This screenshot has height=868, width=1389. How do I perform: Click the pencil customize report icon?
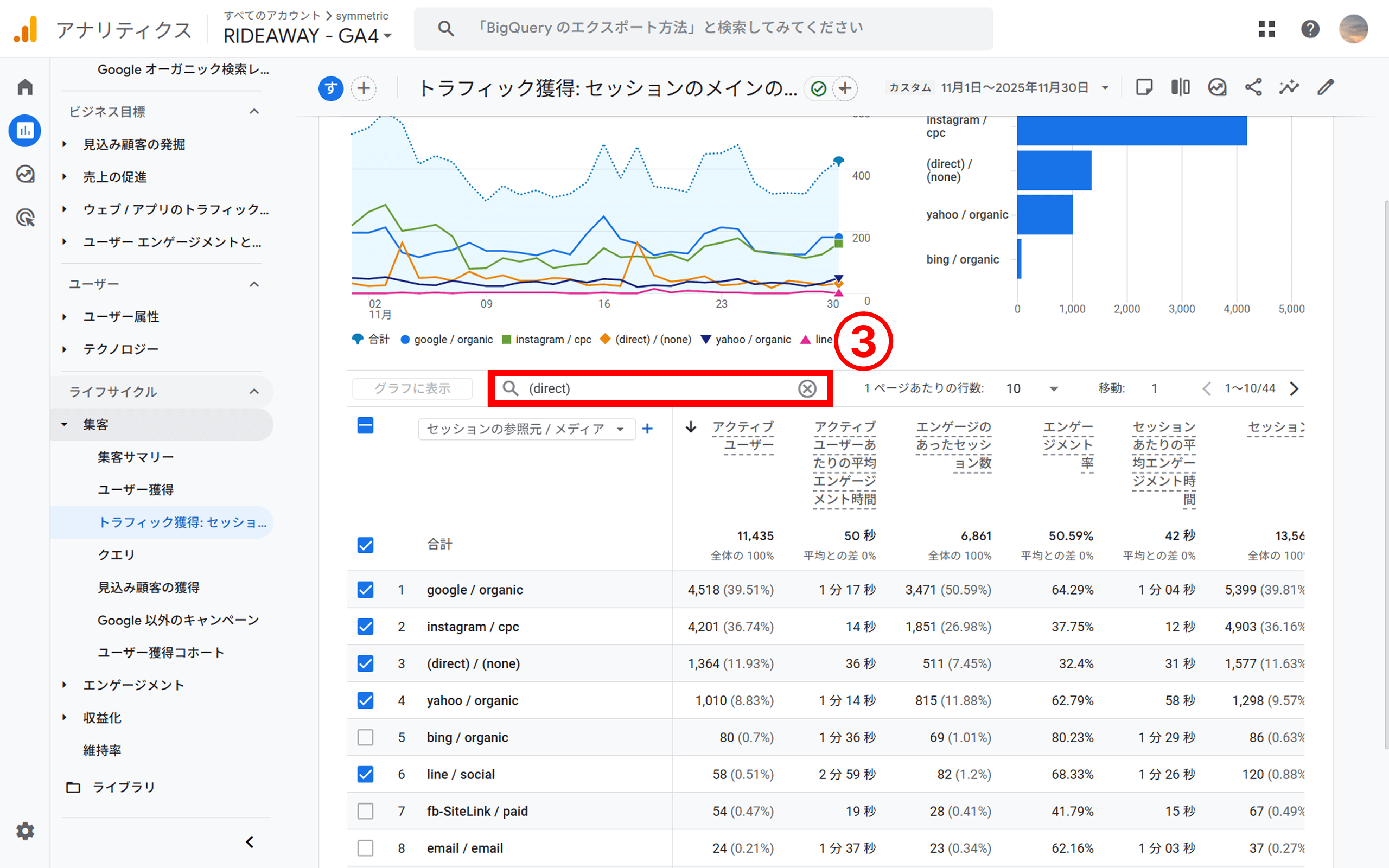[1326, 87]
